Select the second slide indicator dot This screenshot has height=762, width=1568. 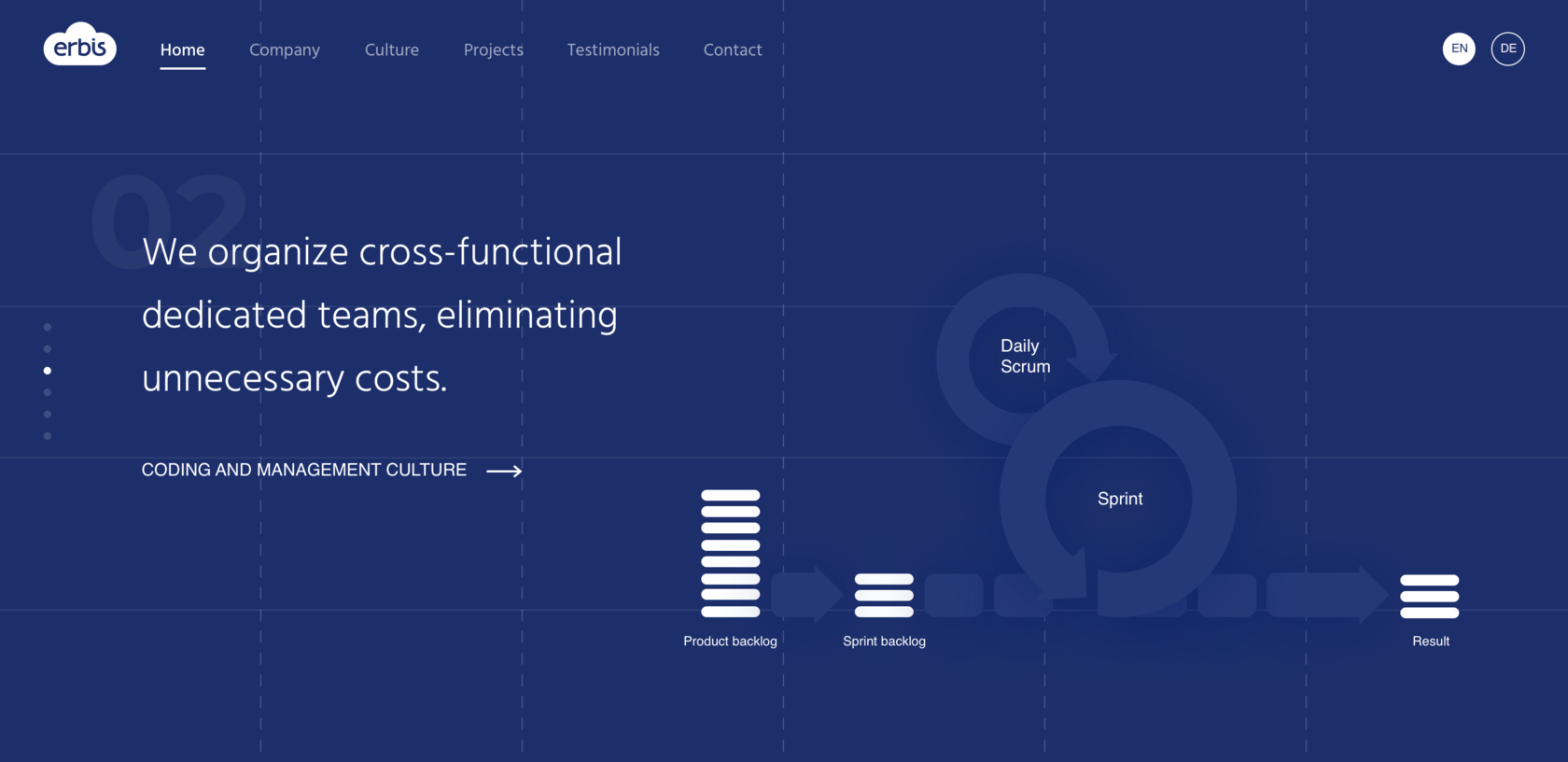click(x=48, y=349)
